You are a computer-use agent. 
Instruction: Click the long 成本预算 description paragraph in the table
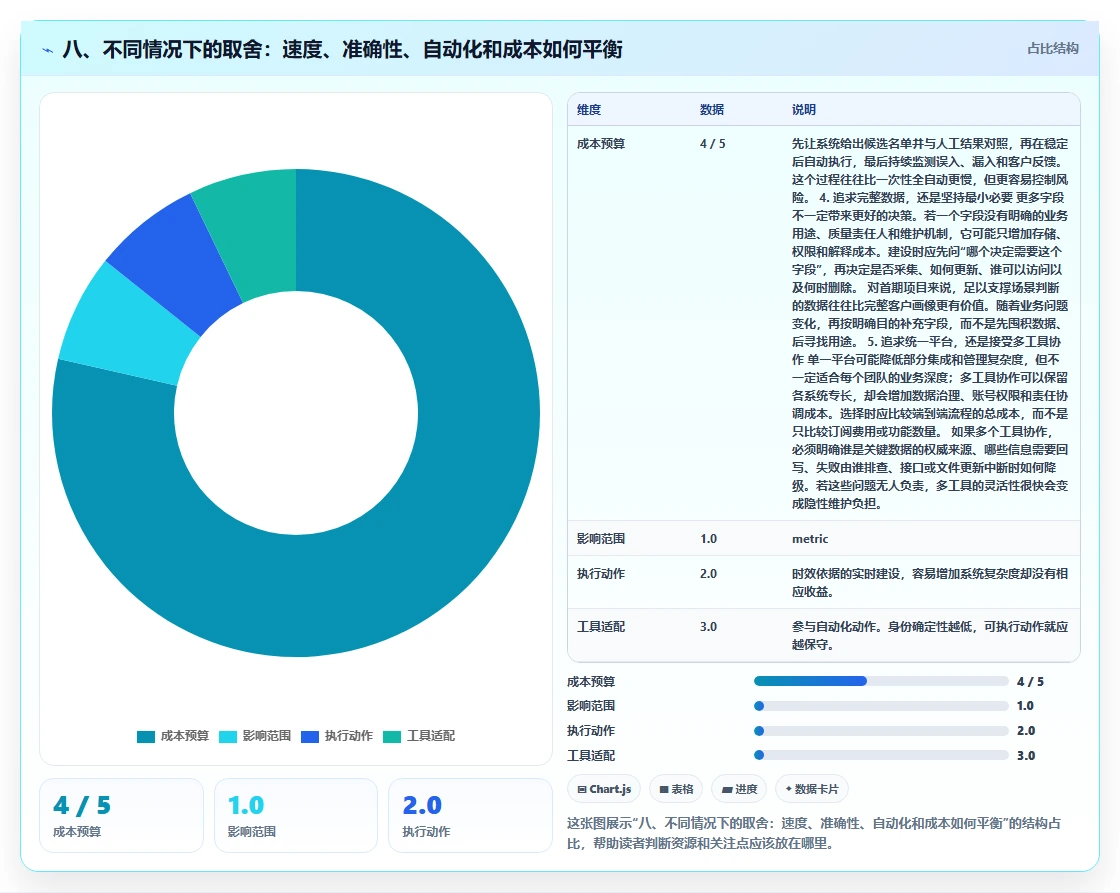930,324
